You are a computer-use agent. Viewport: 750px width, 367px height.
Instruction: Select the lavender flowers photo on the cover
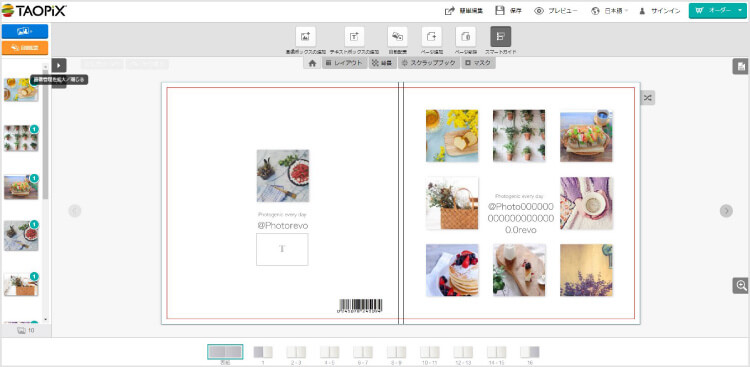pyautogui.click(x=586, y=270)
